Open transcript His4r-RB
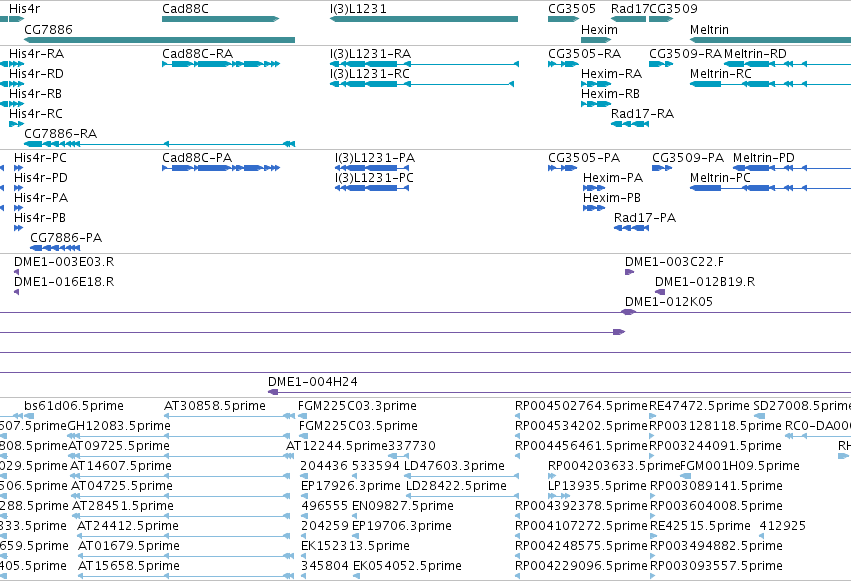Image resolution: width=851 pixels, height=581 pixels. pos(35,94)
